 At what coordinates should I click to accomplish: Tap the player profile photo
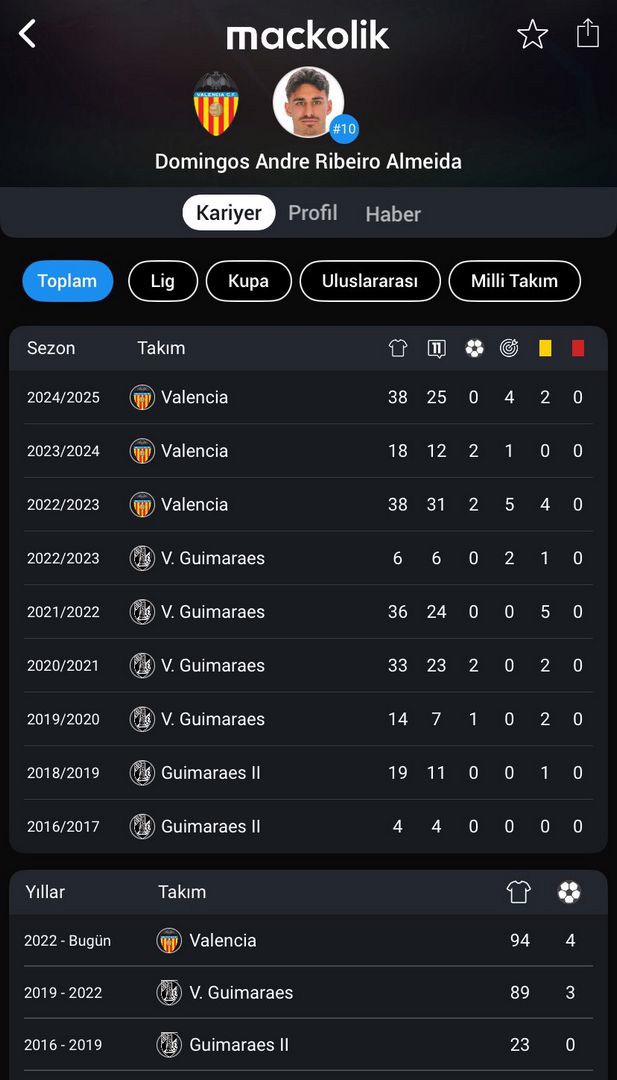(x=308, y=102)
